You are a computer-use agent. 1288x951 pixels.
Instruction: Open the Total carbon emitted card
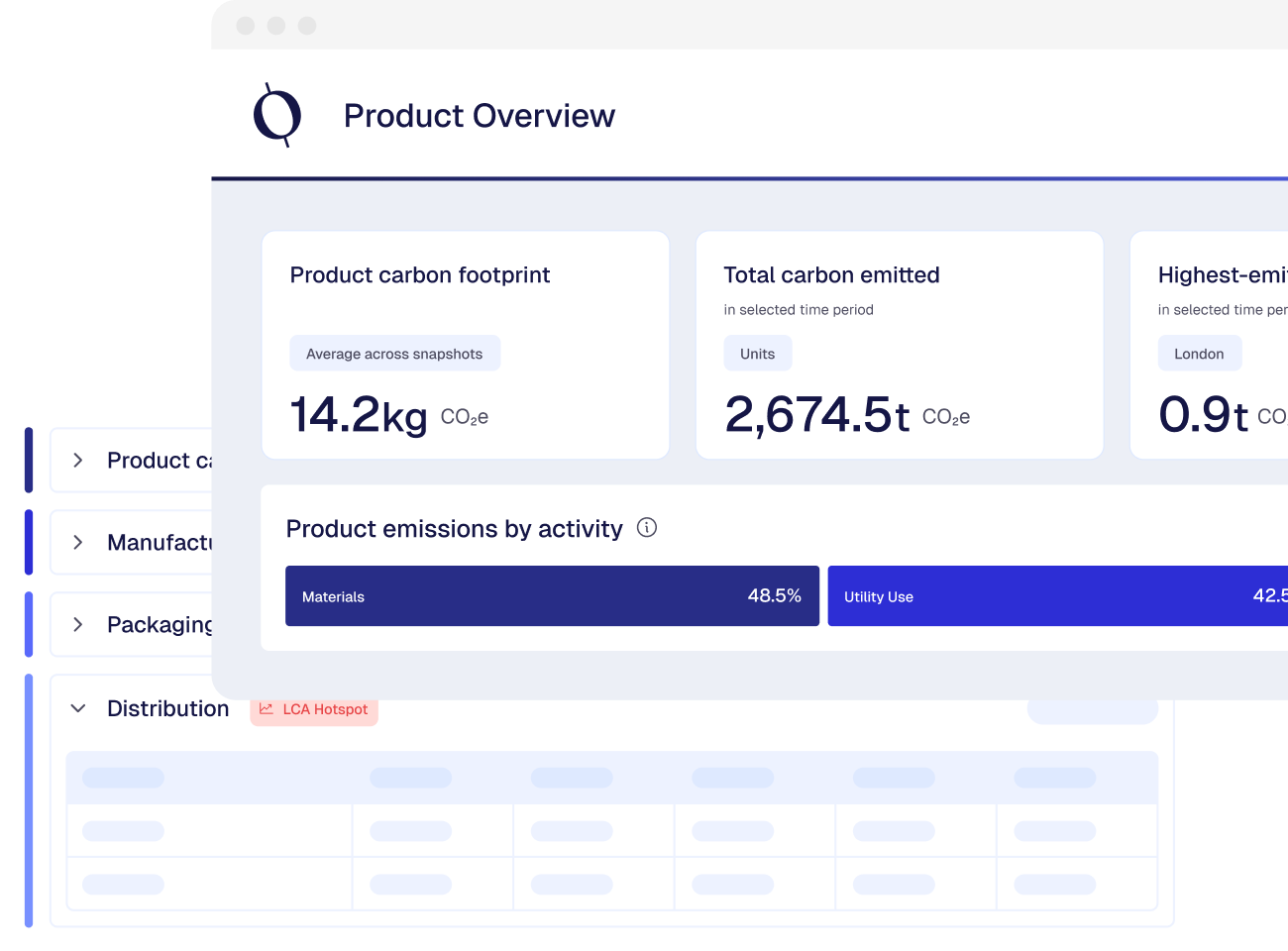[x=899, y=287]
